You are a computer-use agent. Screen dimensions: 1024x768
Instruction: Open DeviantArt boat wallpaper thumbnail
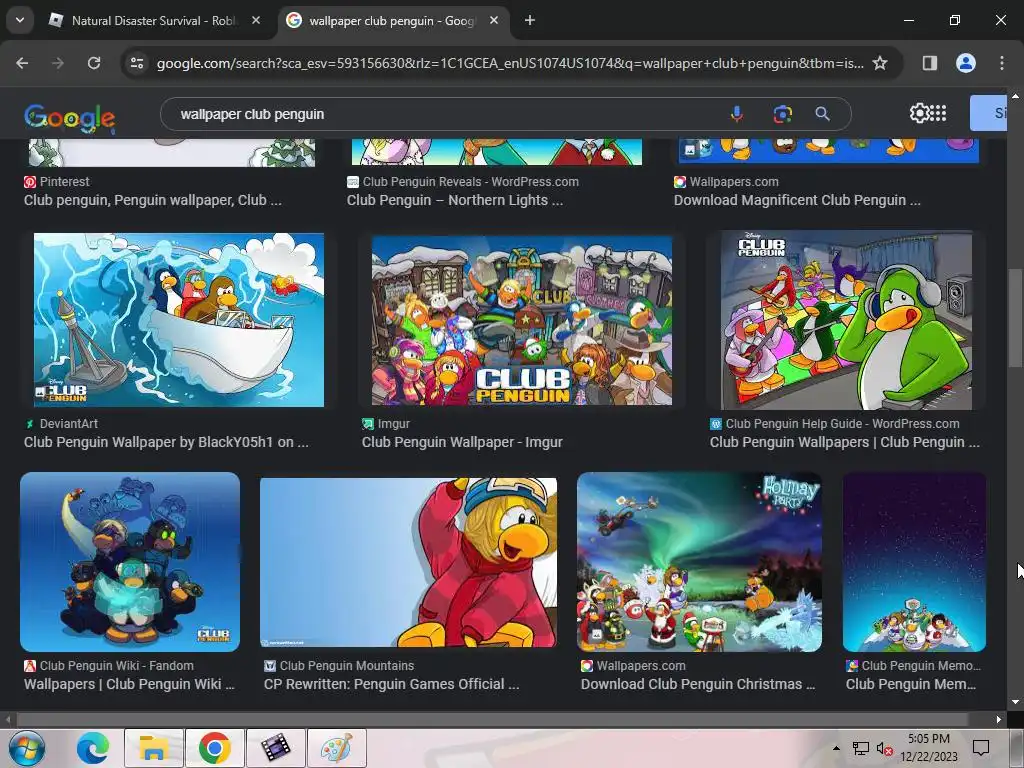[x=178, y=320]
